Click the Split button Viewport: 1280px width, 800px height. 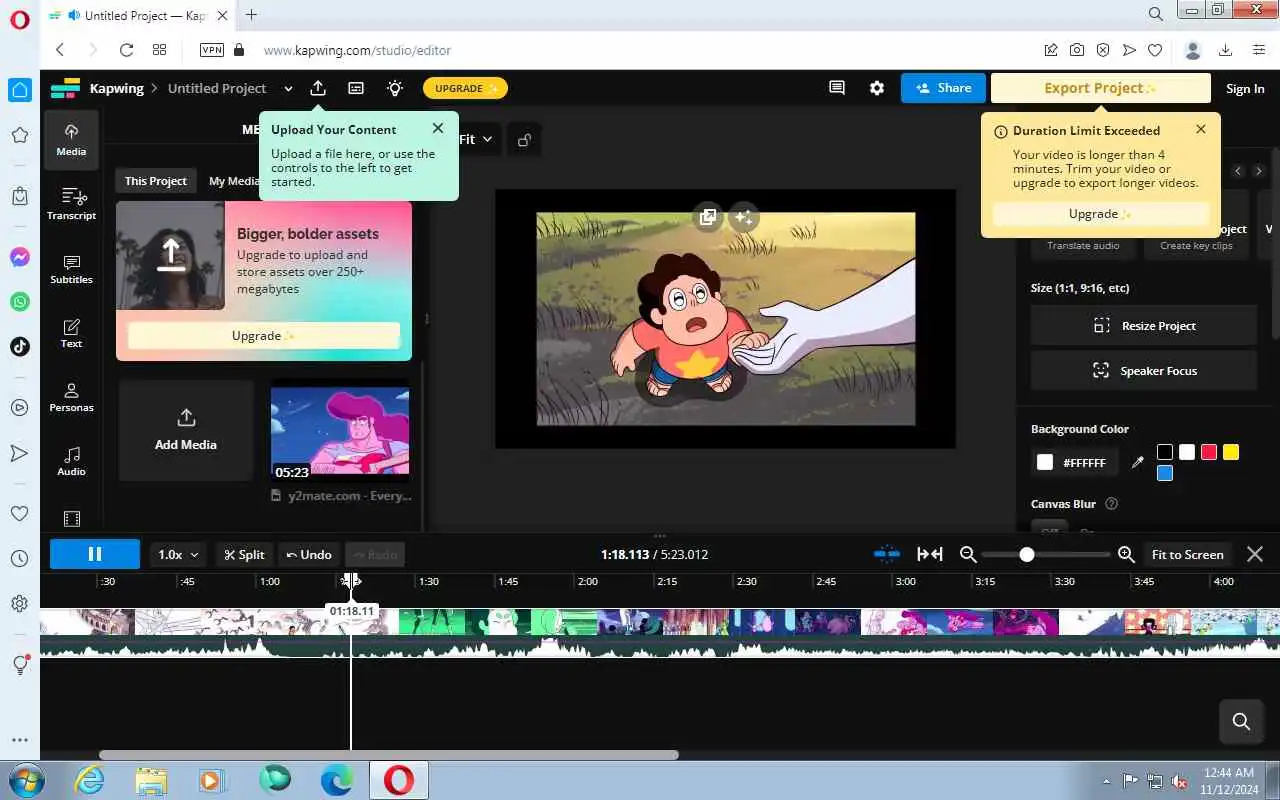(x=244, y=554)
